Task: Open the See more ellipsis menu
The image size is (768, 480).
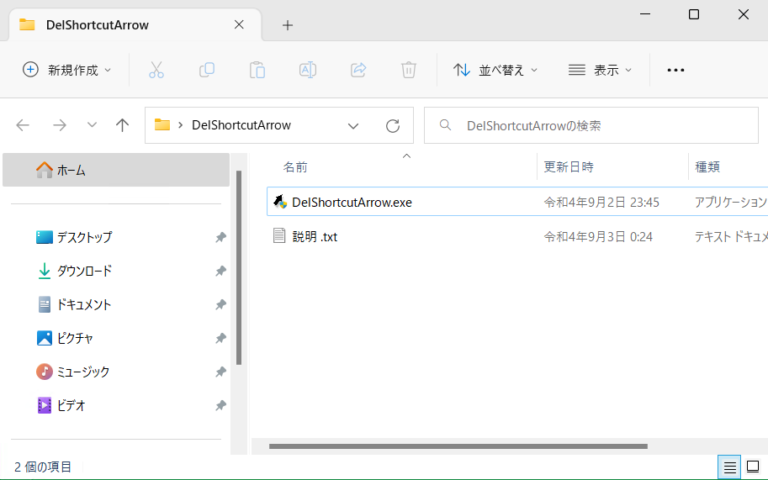Action: [x=675, y=70]
